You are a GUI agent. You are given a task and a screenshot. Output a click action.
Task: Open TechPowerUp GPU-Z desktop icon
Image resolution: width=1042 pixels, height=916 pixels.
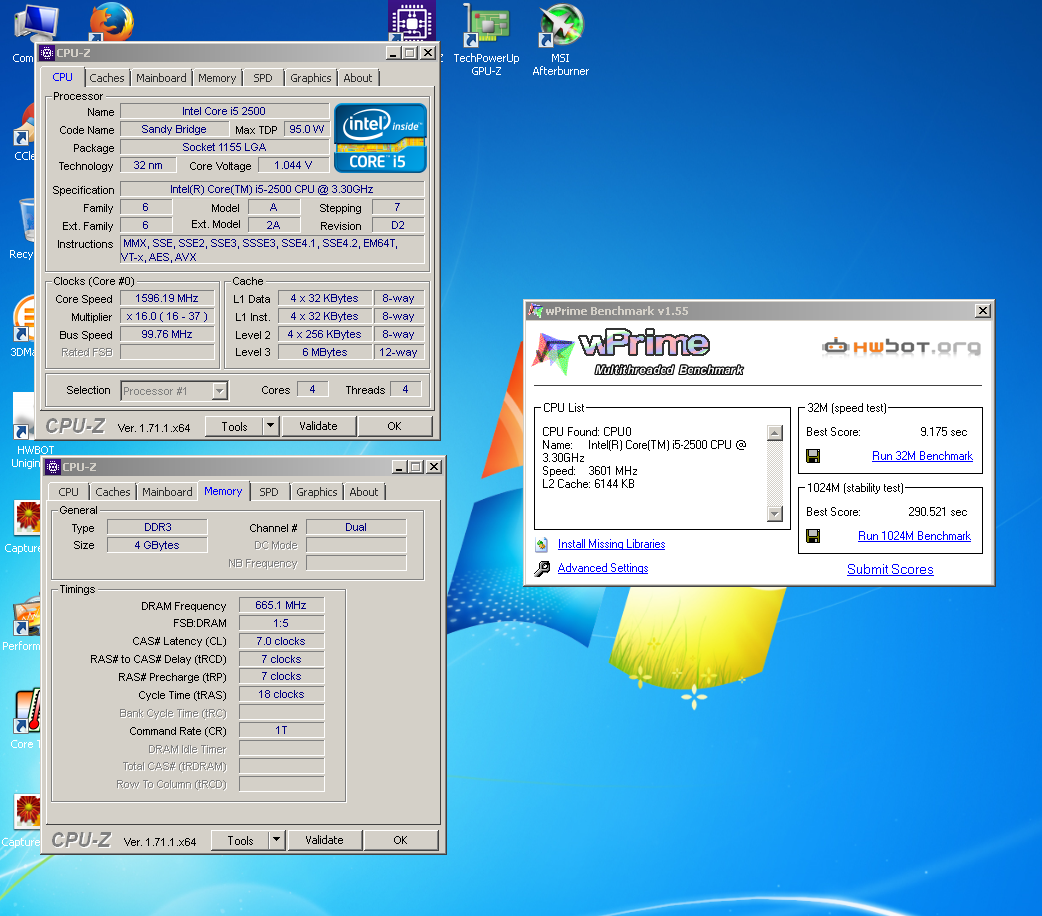pyautogui.click(x=486, y=40)
